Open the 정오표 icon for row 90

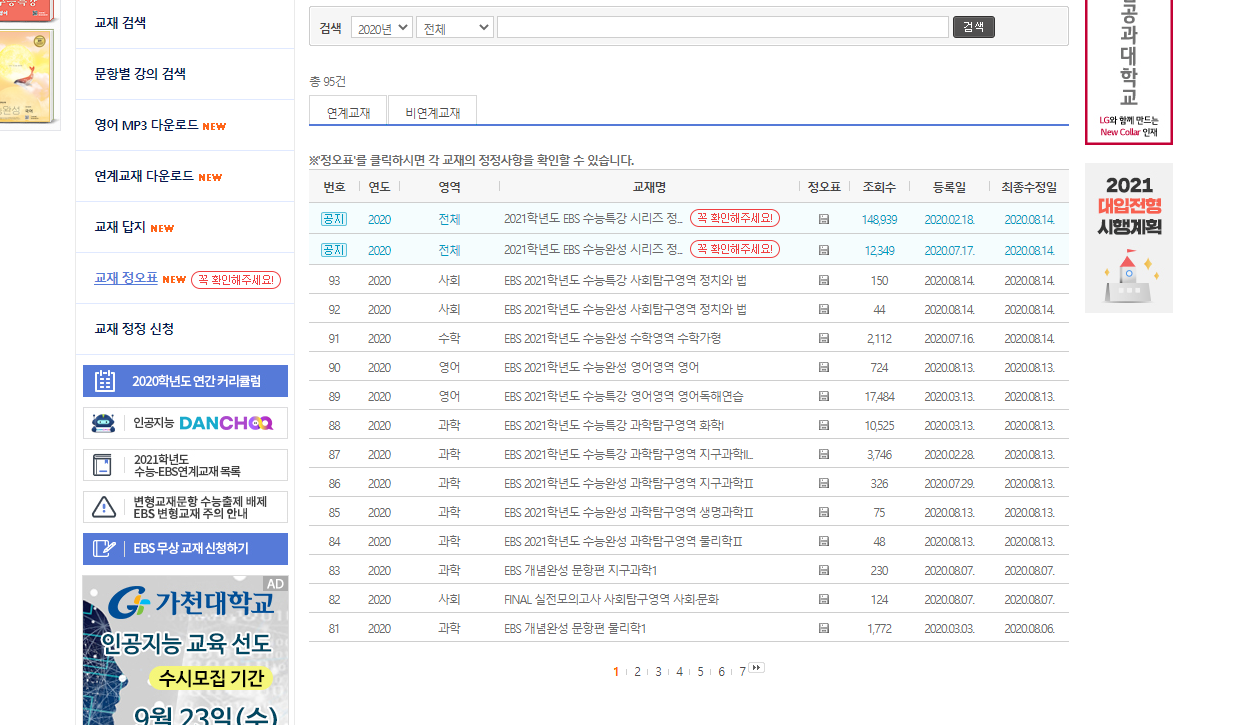pyautogui.click(x=824, y=367)
